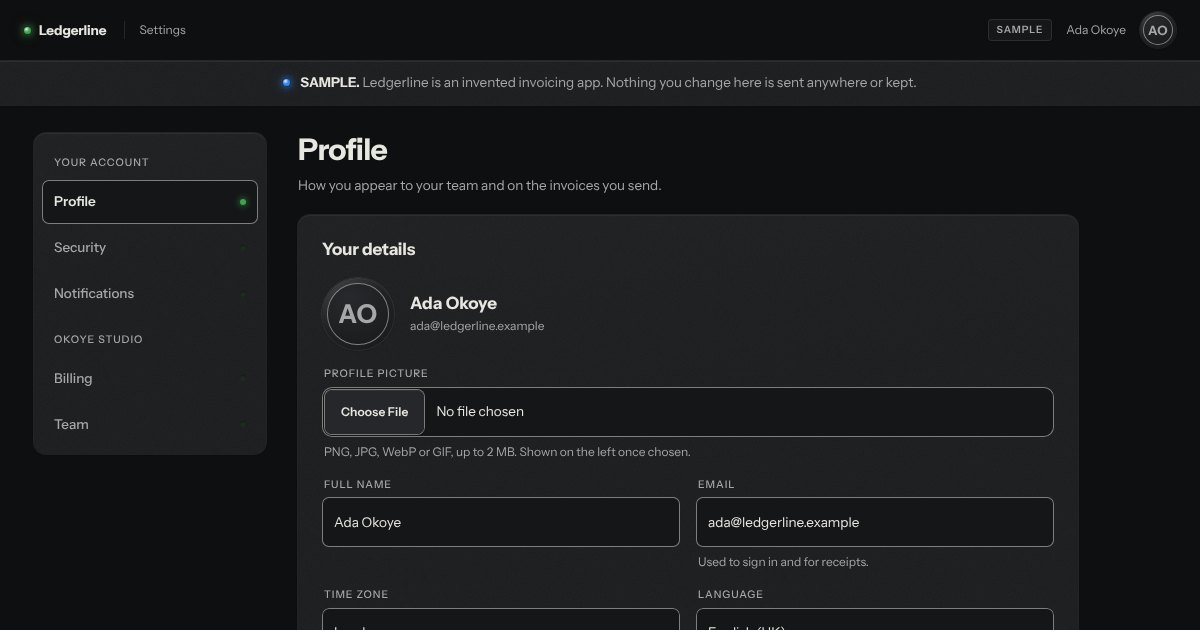The height and width of the screenshot is (630, 1200).
Task: Click the Ledgerline logo in the header
Action: [x=65, y=30]
